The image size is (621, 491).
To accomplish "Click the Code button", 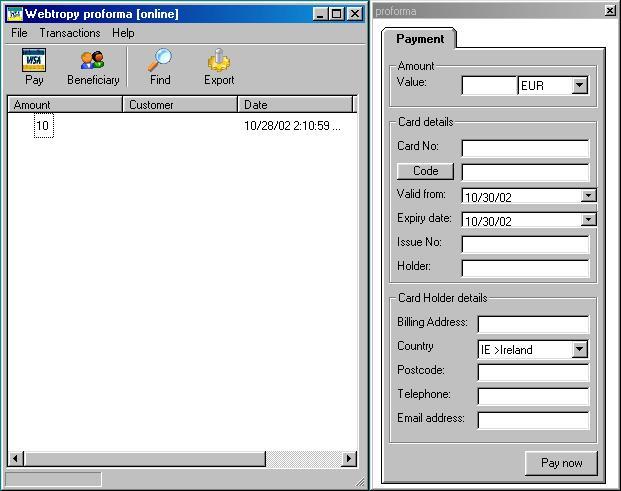I will (425, 171).
